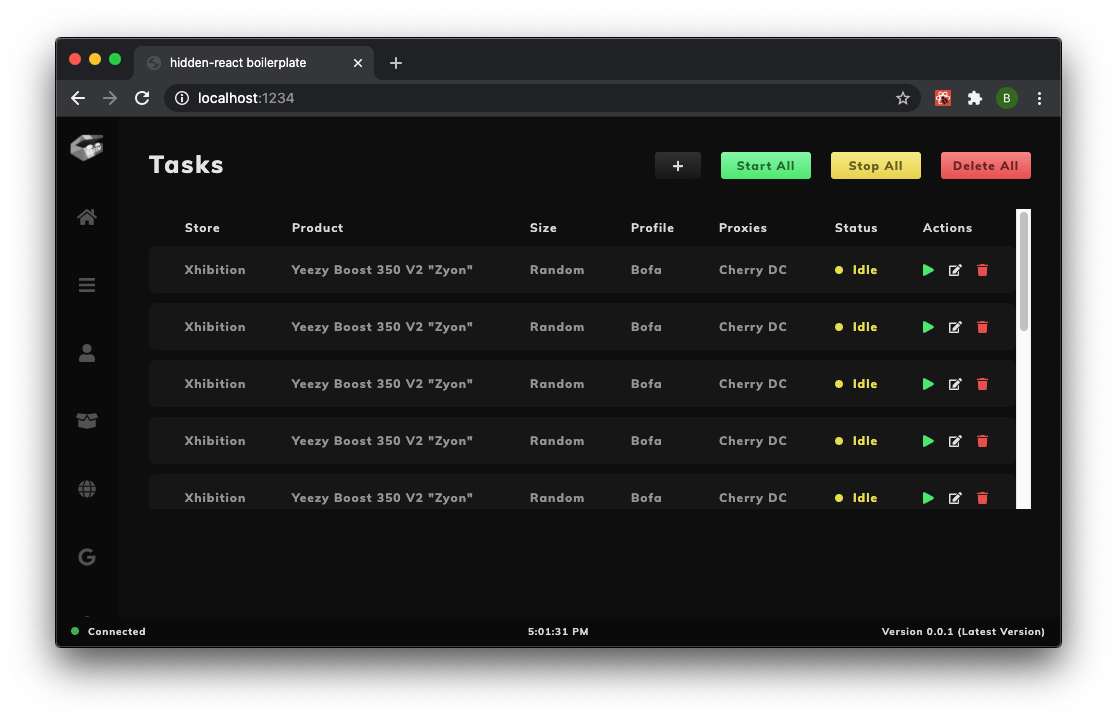Edit the fifth task in the list

tap(955, 498)
